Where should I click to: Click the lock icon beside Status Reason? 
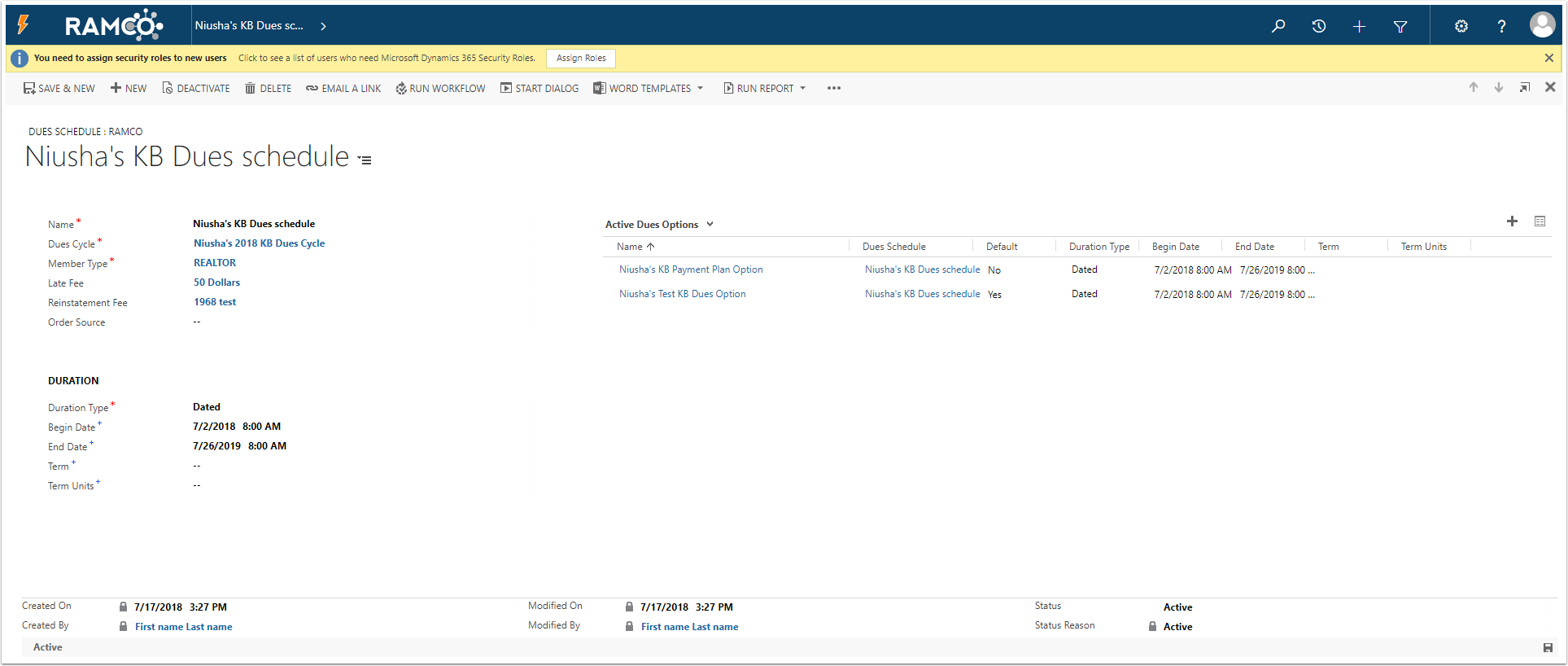[x=1152, y=626]
